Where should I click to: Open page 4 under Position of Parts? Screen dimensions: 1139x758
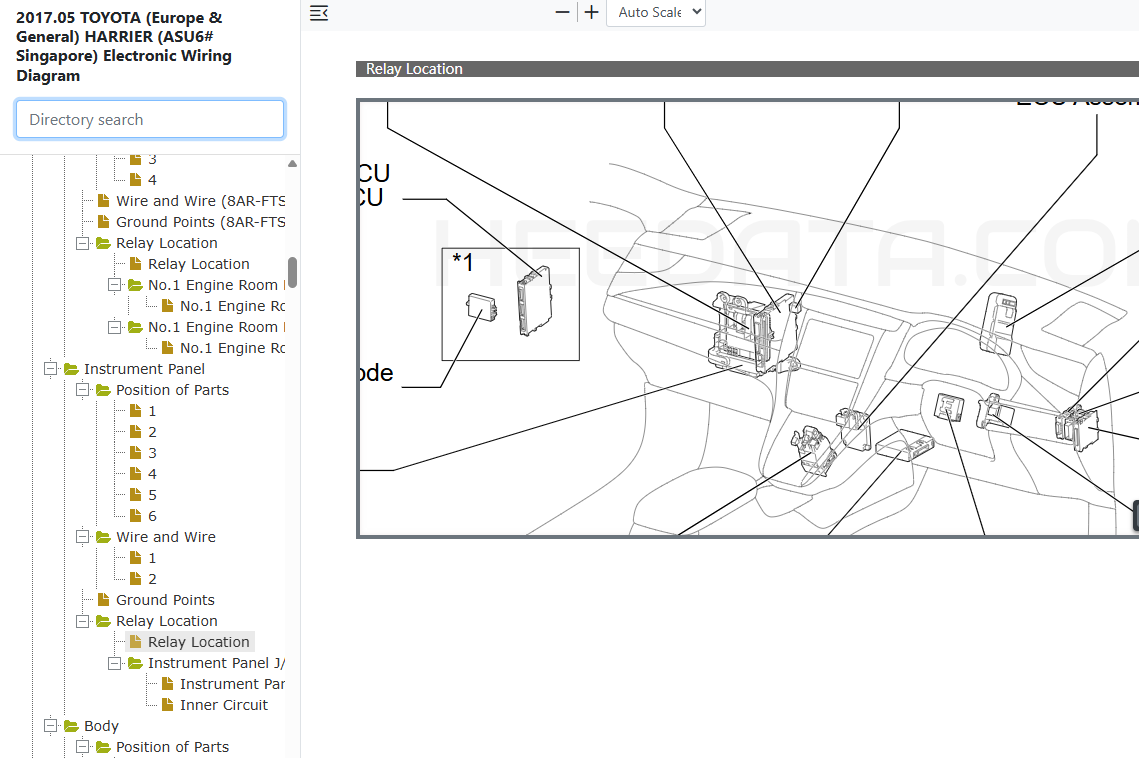[x=152, y=474]
